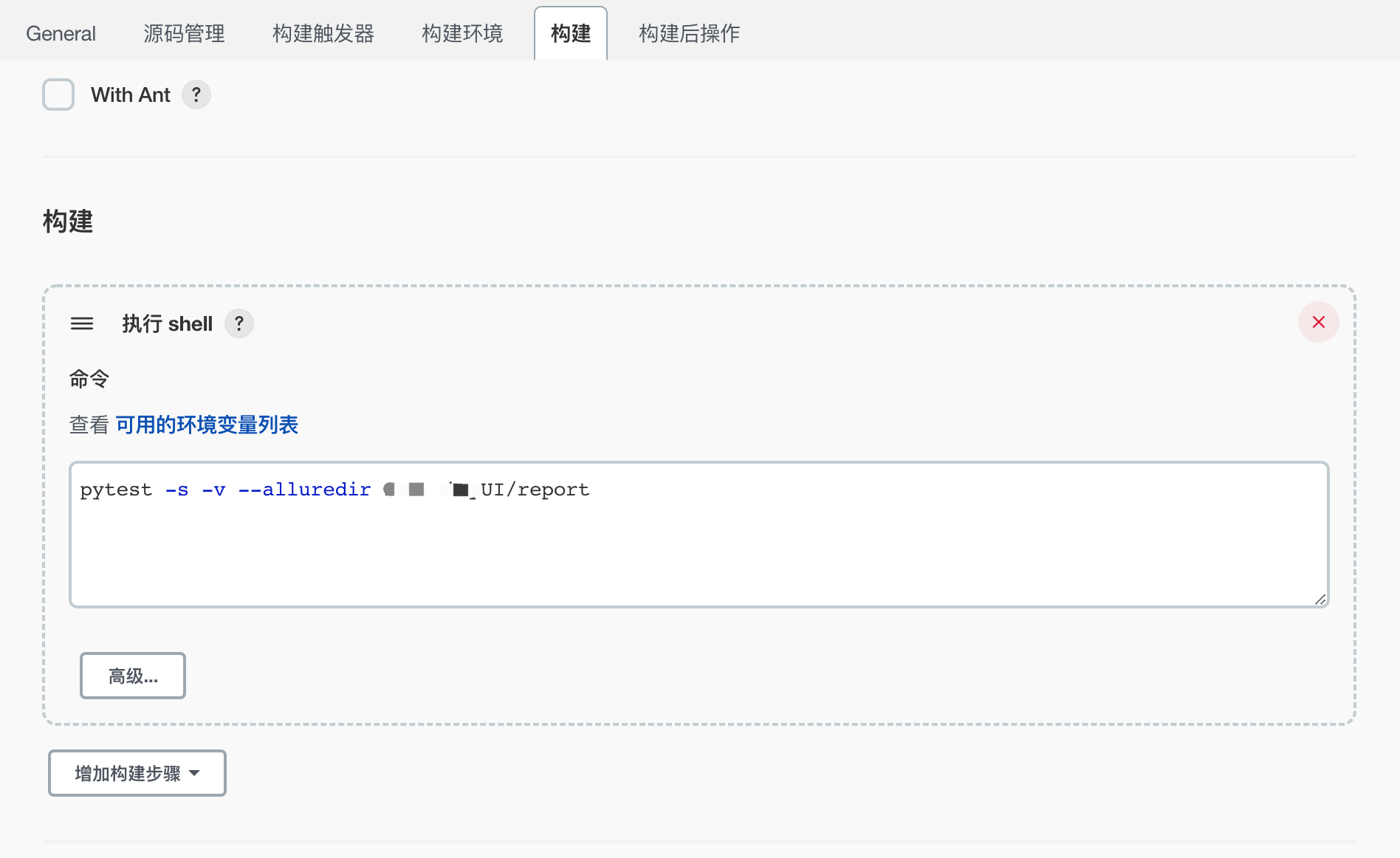Focus the pytest command text area

point(699,535)
